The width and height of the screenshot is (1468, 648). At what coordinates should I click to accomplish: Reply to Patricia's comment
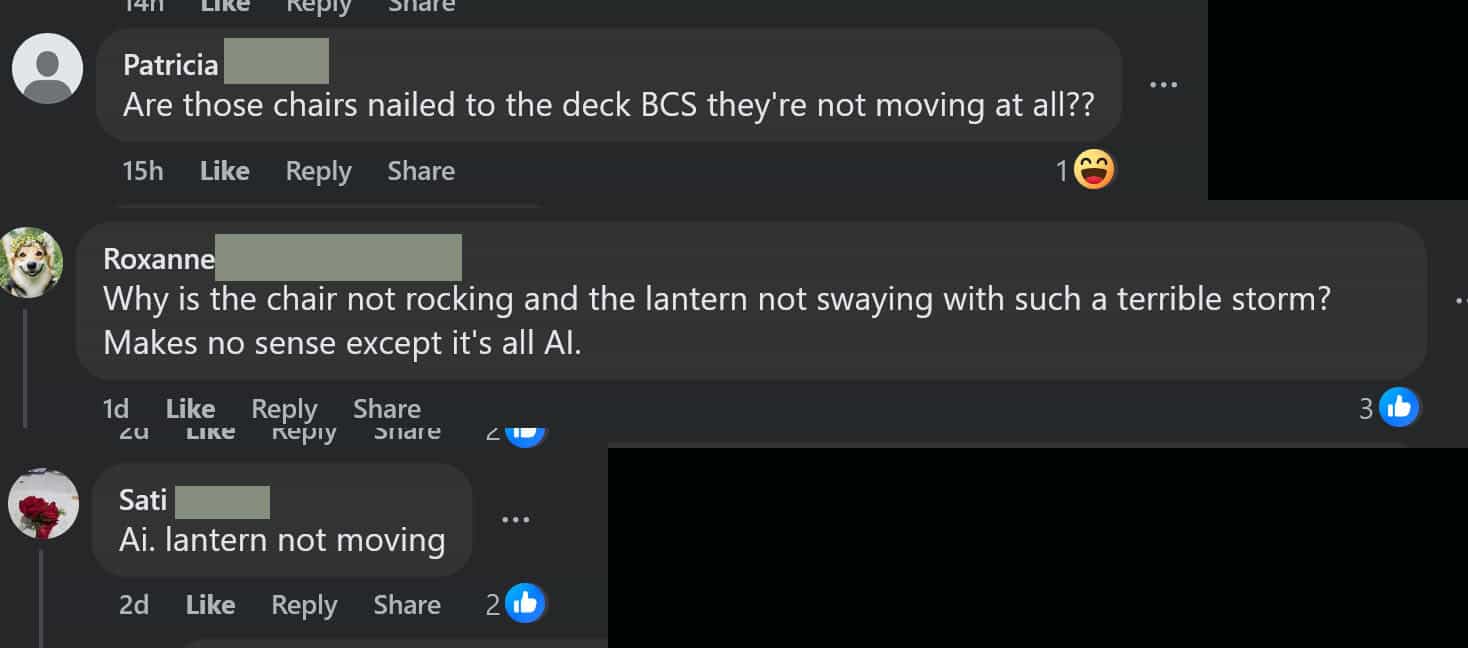318,171
